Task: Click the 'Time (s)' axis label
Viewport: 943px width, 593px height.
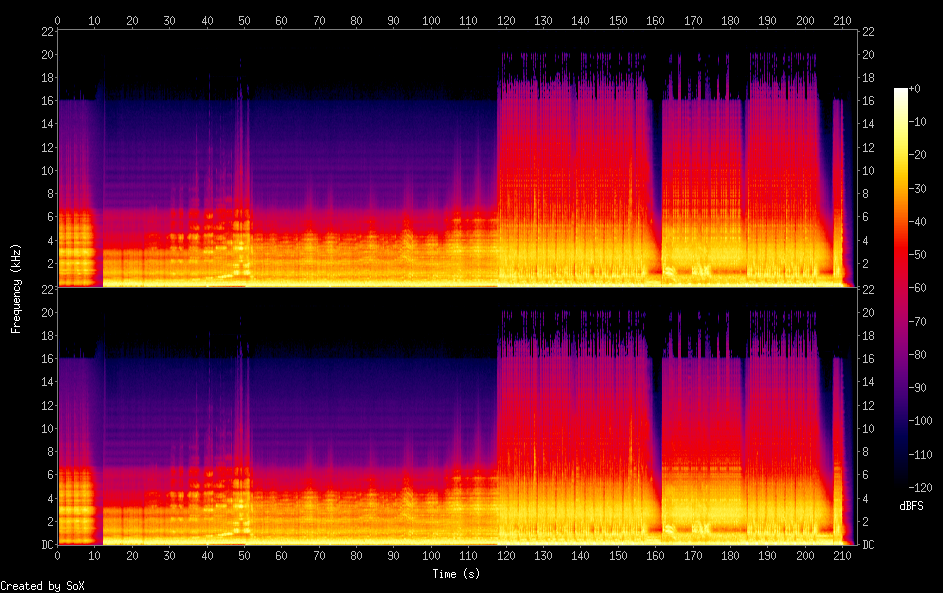Action: coord(456,574)
